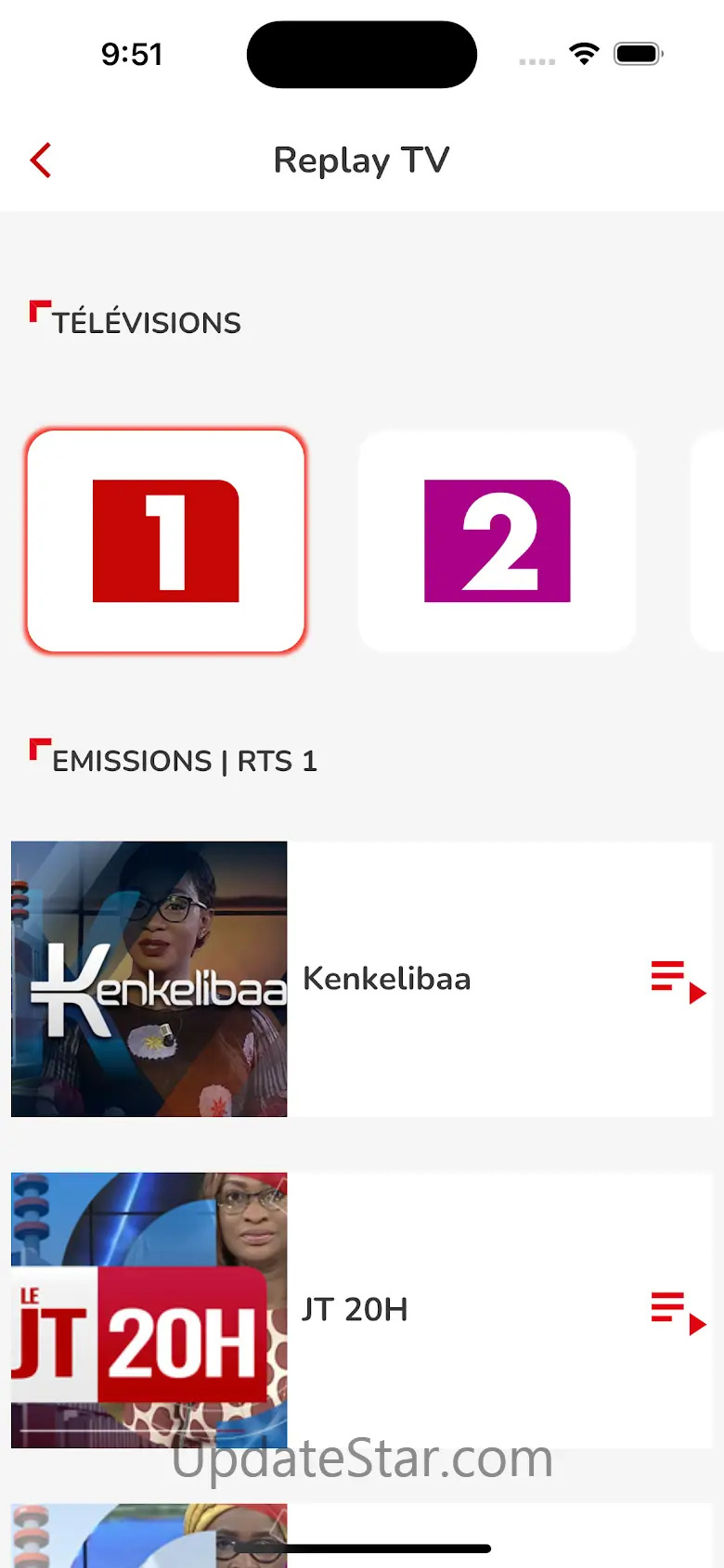The height and width of the screenshot is (1568, 724).
Task: Open the Kenkelibaa show thumbnail
Action: (149, 979)
